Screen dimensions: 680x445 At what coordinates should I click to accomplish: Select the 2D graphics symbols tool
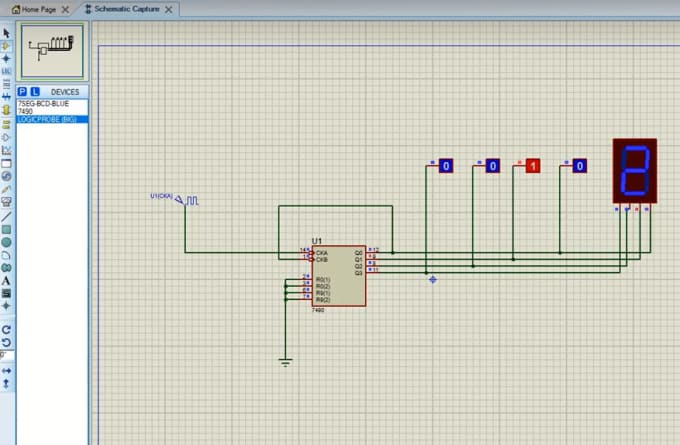6,293
